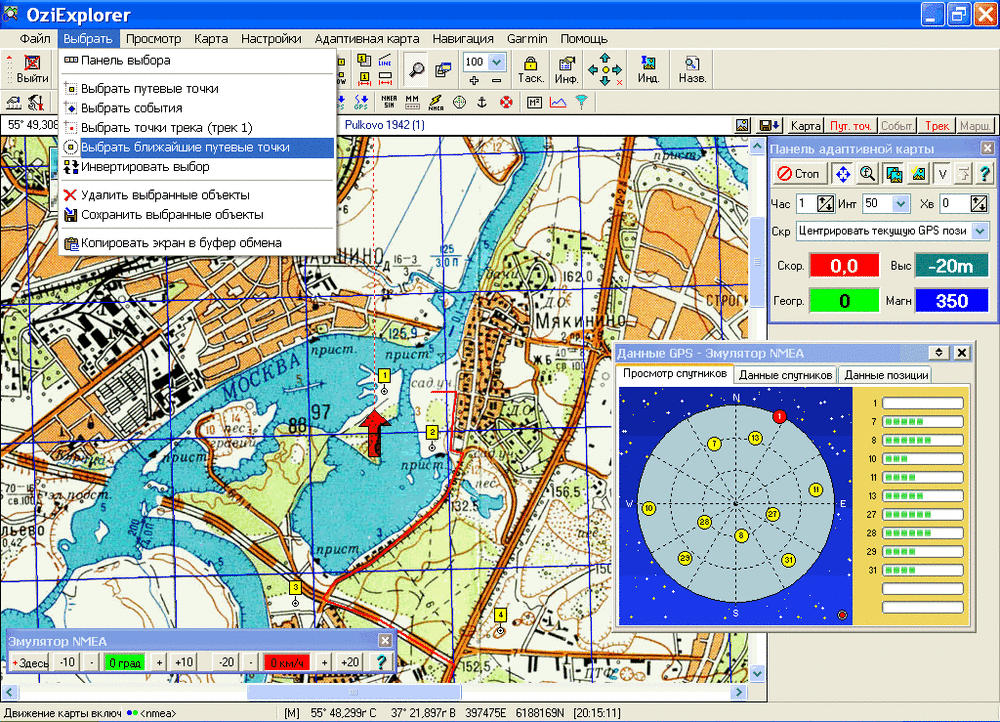This screenshot has width=1000, height=722.
Task: Choose Инвертировать выбор menu entry
Action: 198,167
